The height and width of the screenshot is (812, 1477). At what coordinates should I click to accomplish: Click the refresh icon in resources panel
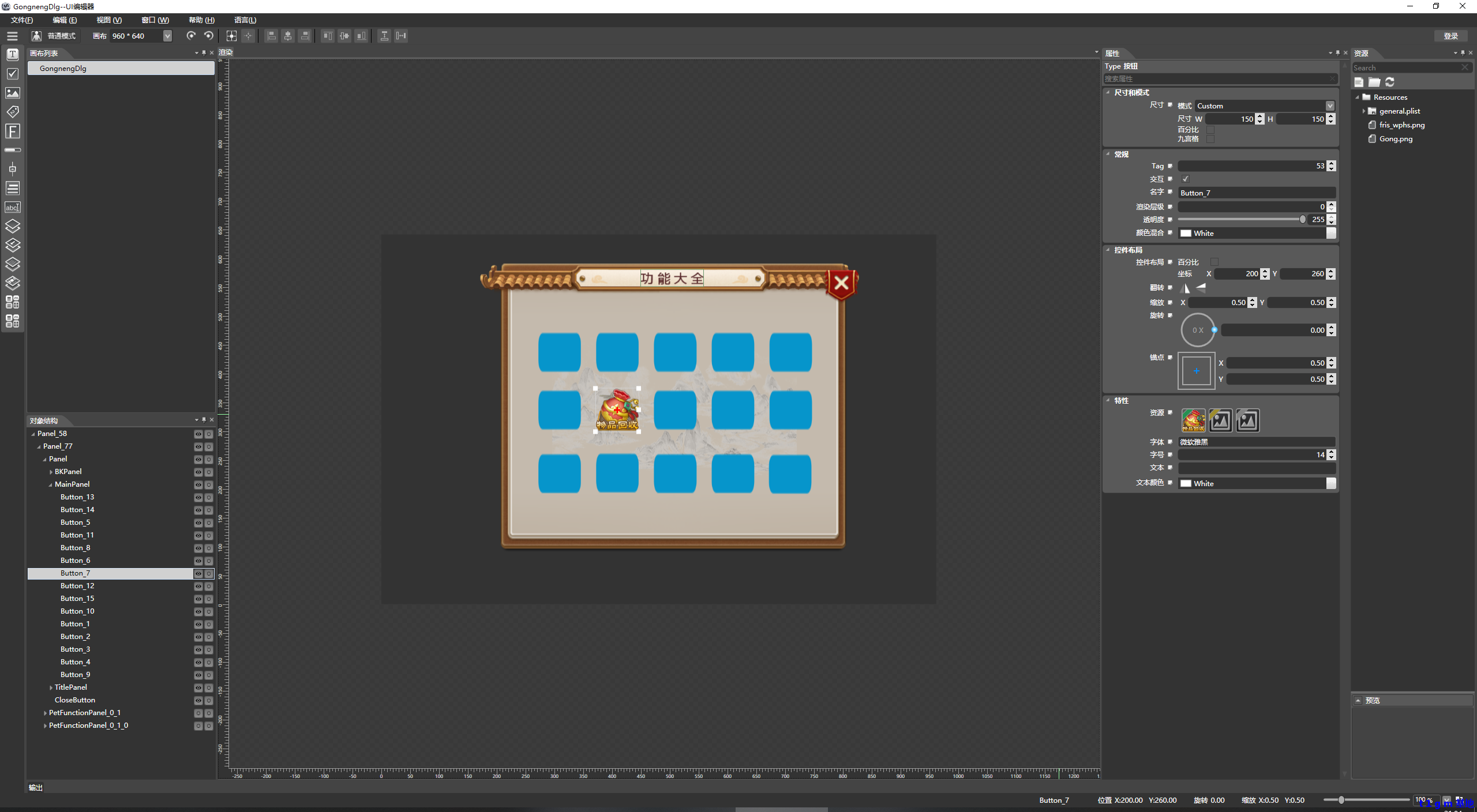[1390, 82]
